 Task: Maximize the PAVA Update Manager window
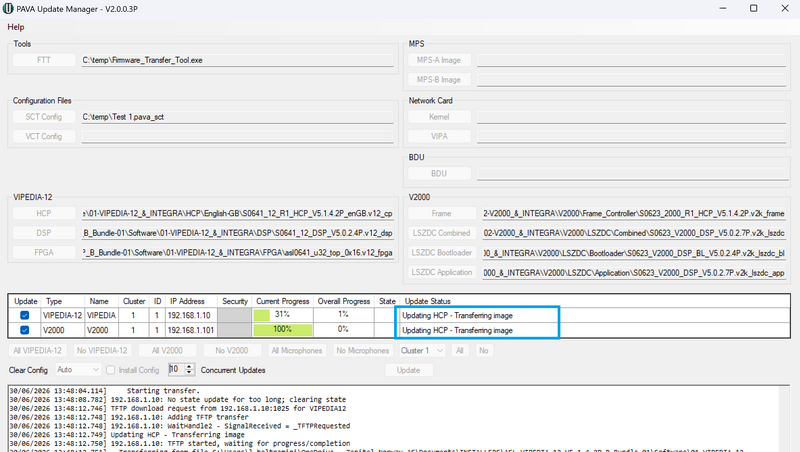754,9
